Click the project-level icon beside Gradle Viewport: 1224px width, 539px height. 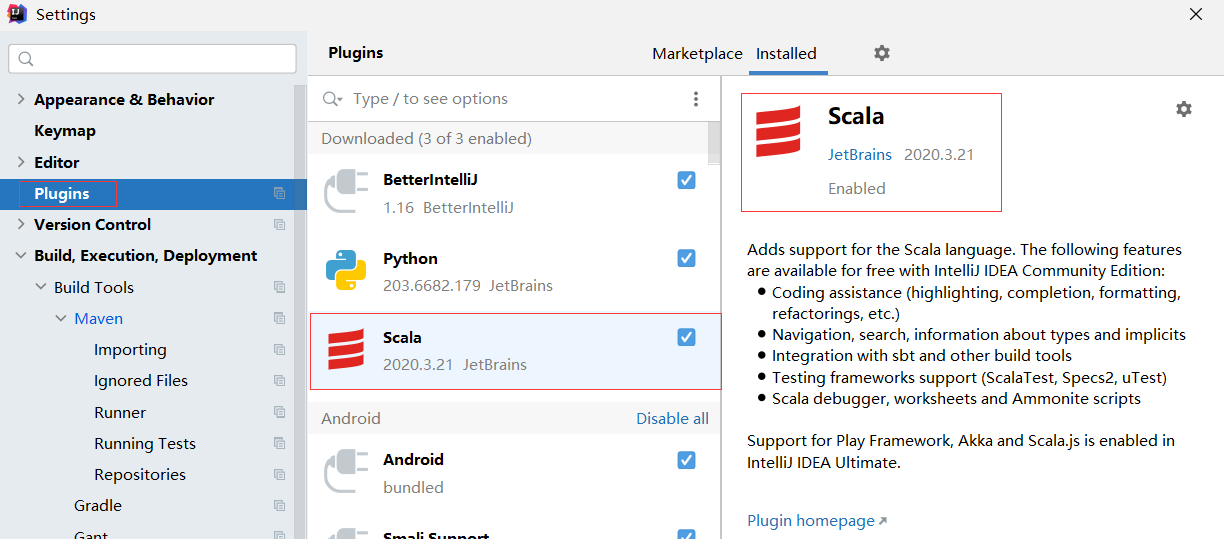tap(280, 506)
